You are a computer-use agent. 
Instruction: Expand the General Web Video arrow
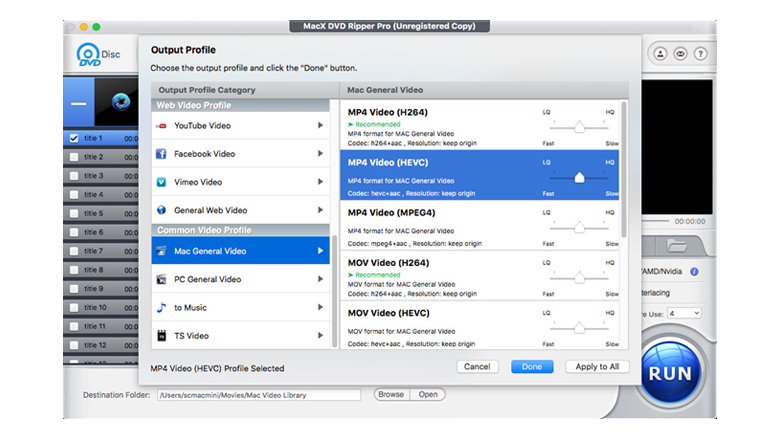pyautogui.click(x=320, y=210)
